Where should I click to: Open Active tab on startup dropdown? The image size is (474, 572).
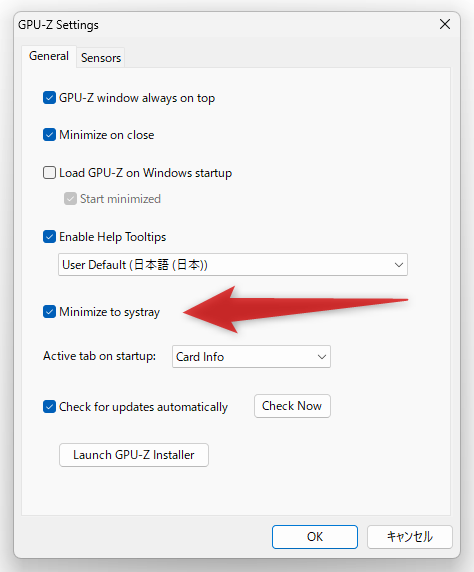(x=251, y=356)
